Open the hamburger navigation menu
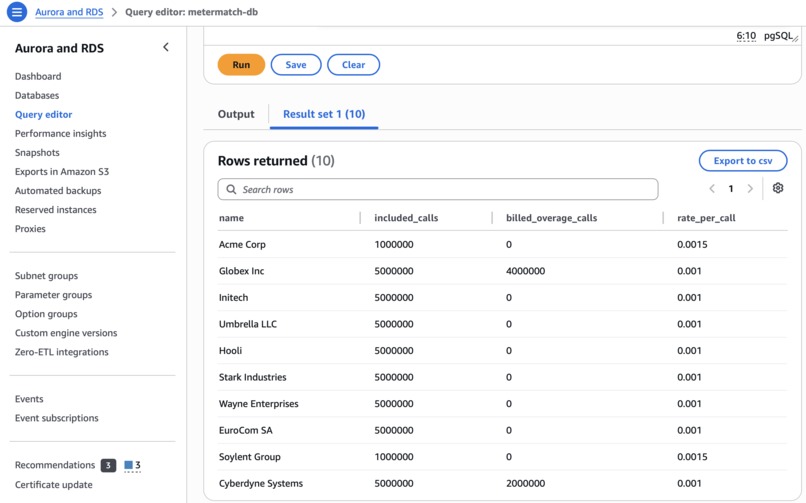 pos(16,12)
